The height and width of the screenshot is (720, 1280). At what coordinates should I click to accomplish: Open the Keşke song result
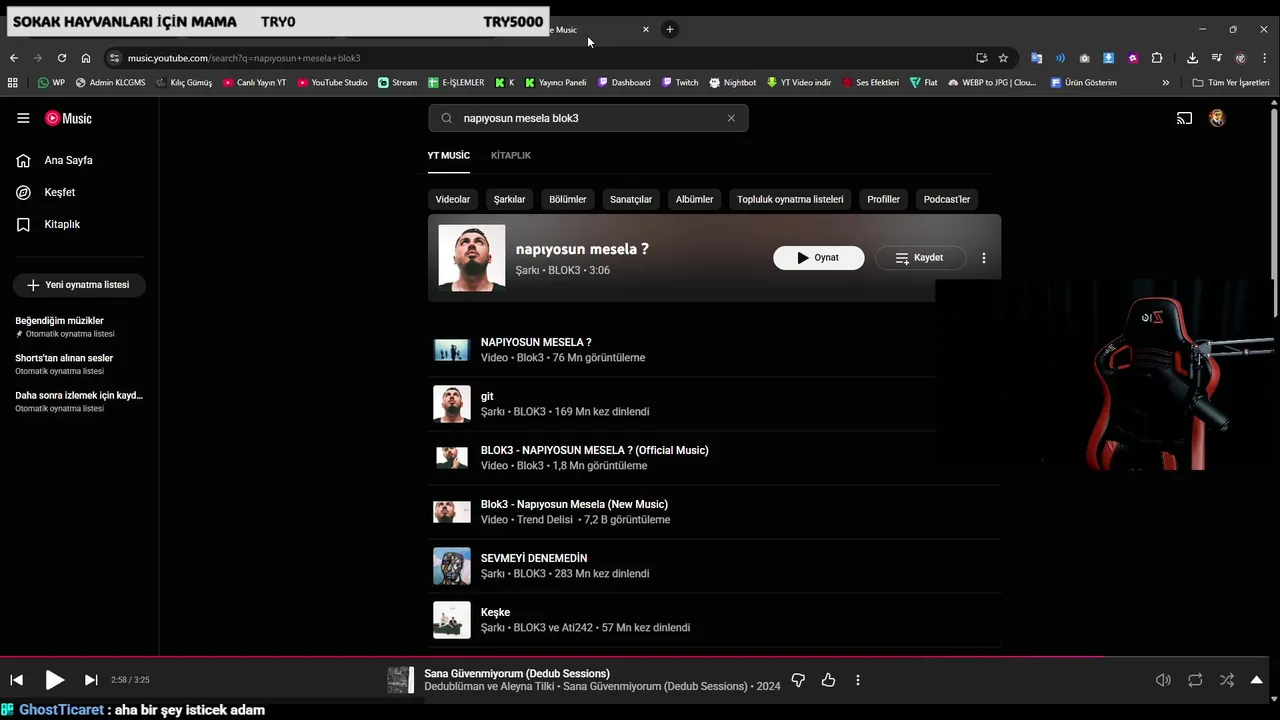[x=714, y=620]
